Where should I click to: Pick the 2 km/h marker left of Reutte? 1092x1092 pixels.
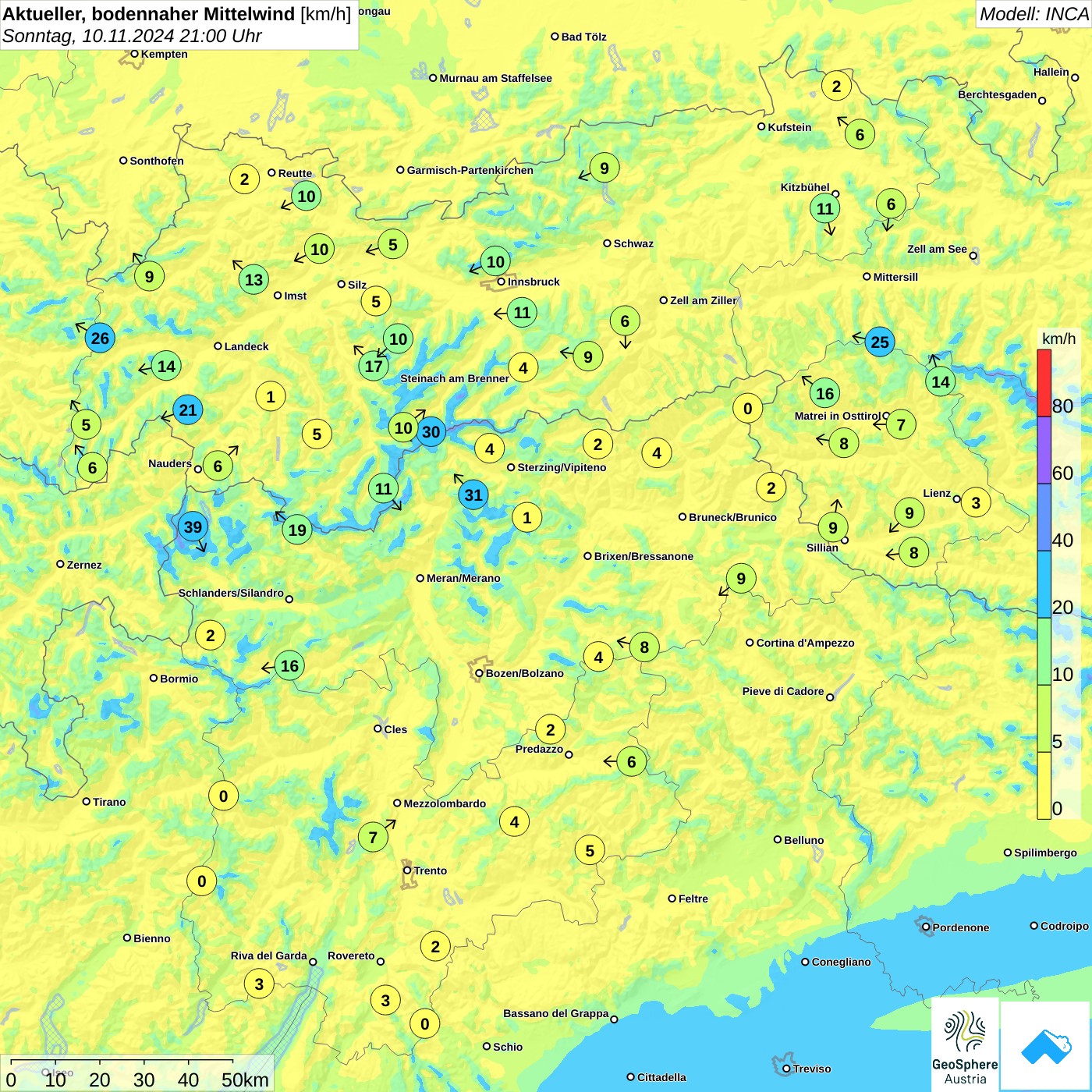(244, 179)
